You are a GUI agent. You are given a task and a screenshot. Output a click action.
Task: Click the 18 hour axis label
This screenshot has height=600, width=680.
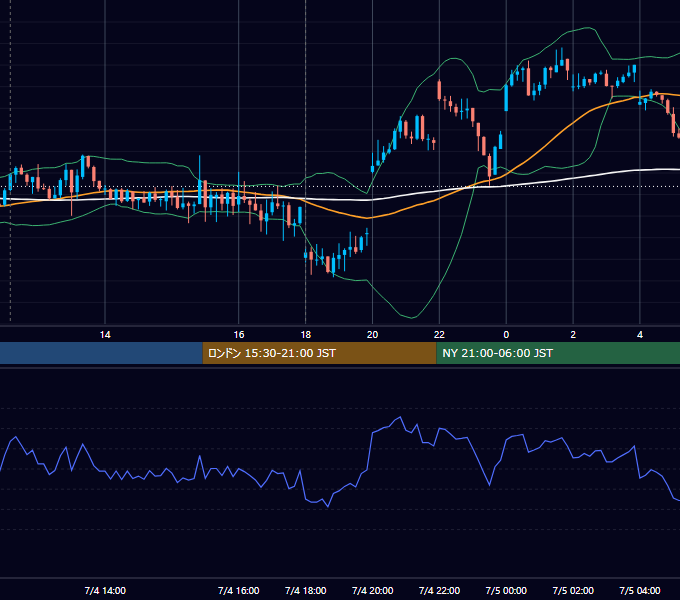point(306,335)
